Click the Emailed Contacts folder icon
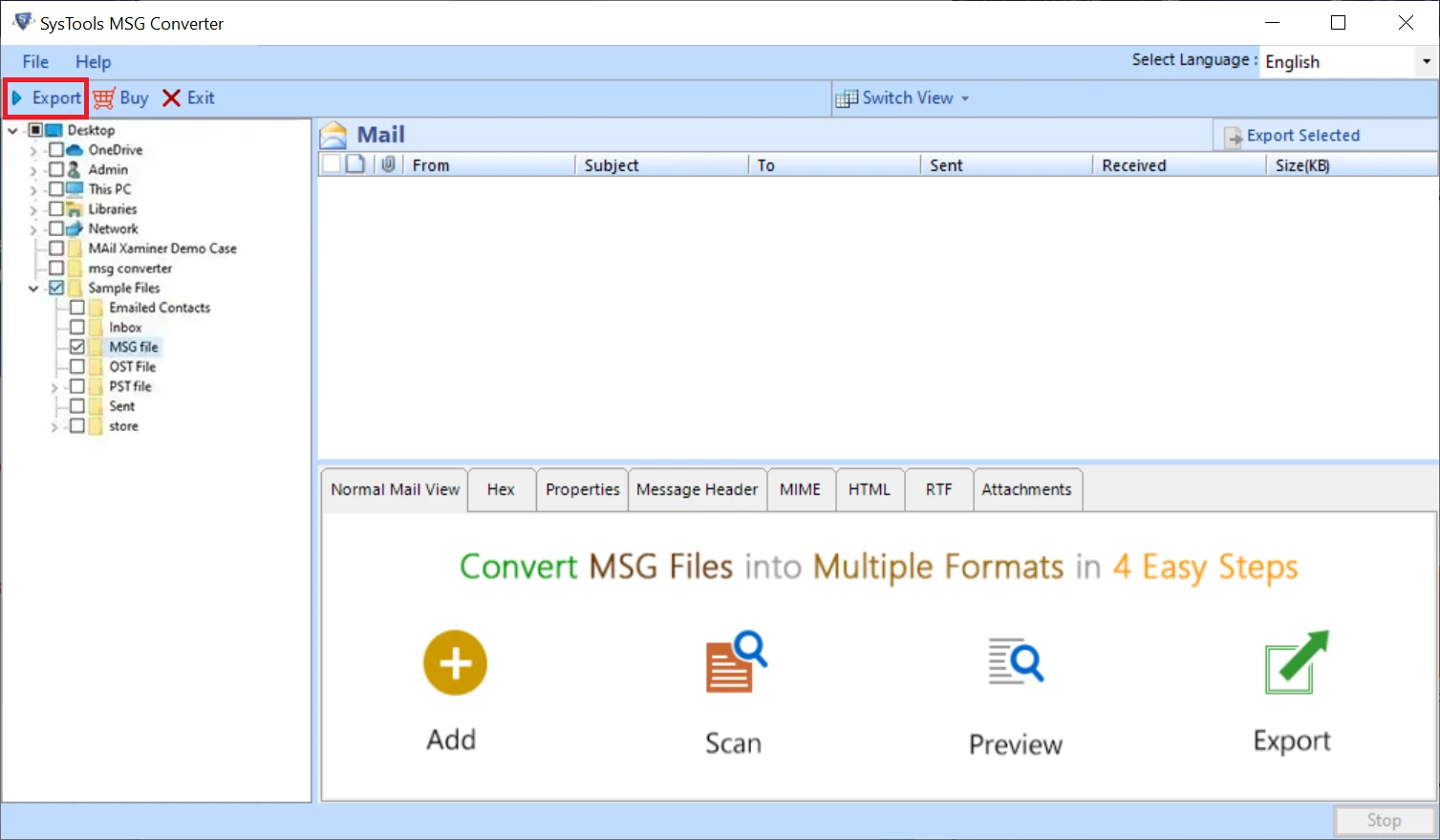This screenshot has height=840, width=1440. [96, 308]
